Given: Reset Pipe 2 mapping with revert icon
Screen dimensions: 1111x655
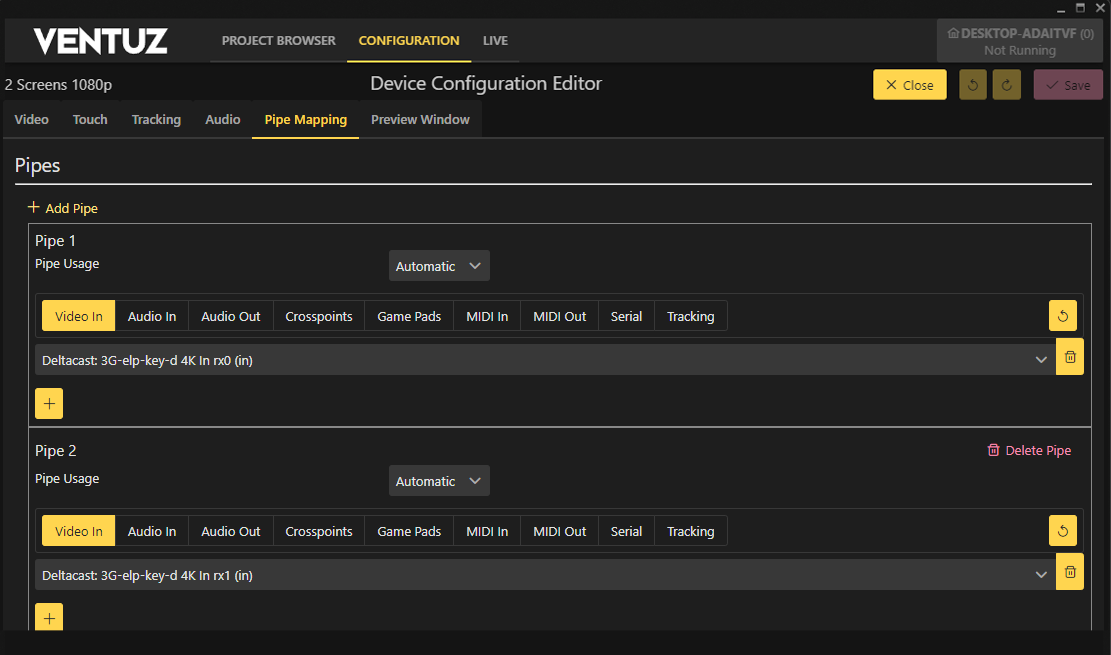Looking at the screenshot, I should (x=1062, y=531).
